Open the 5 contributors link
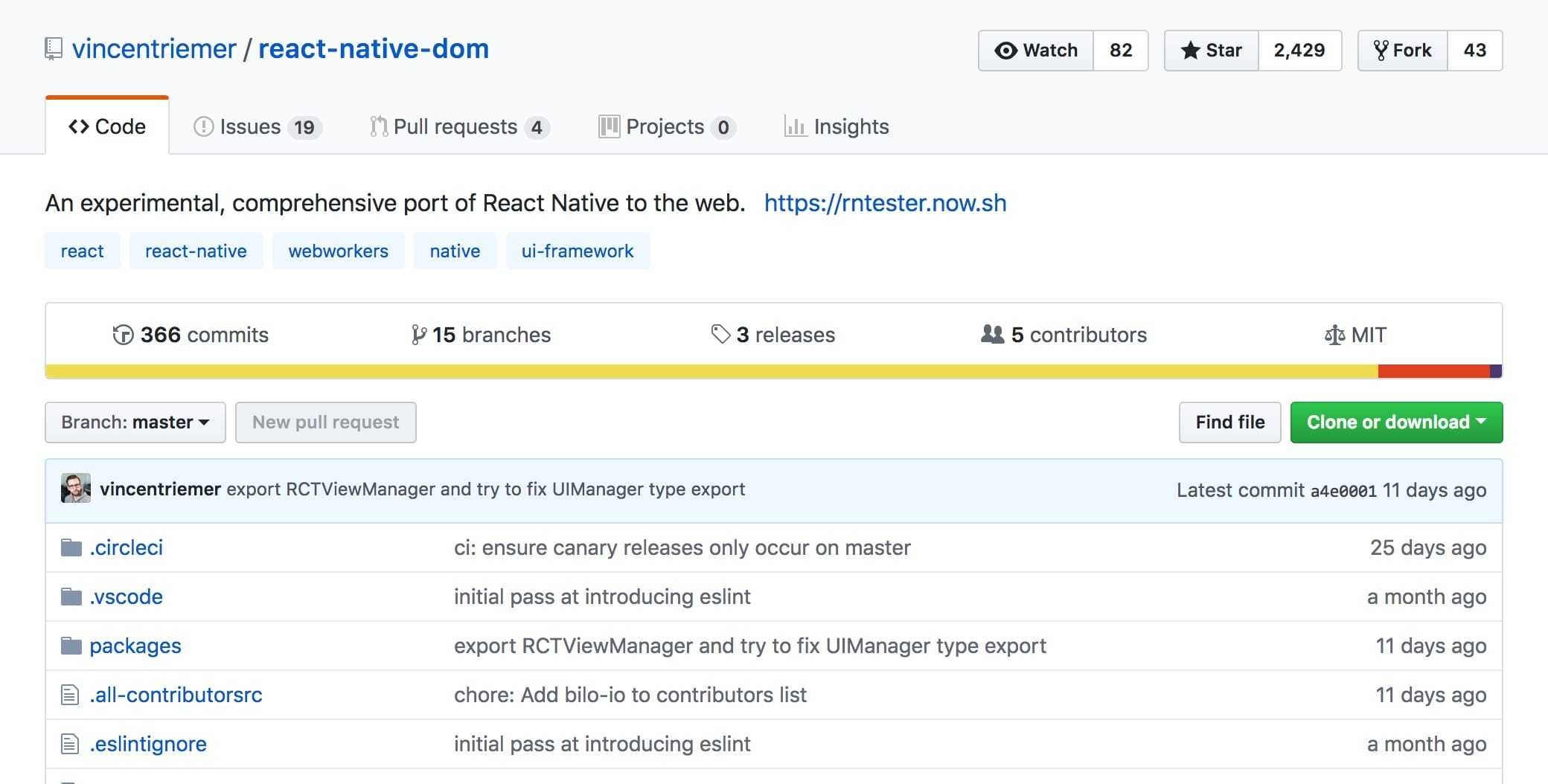 pos(1064,335)
